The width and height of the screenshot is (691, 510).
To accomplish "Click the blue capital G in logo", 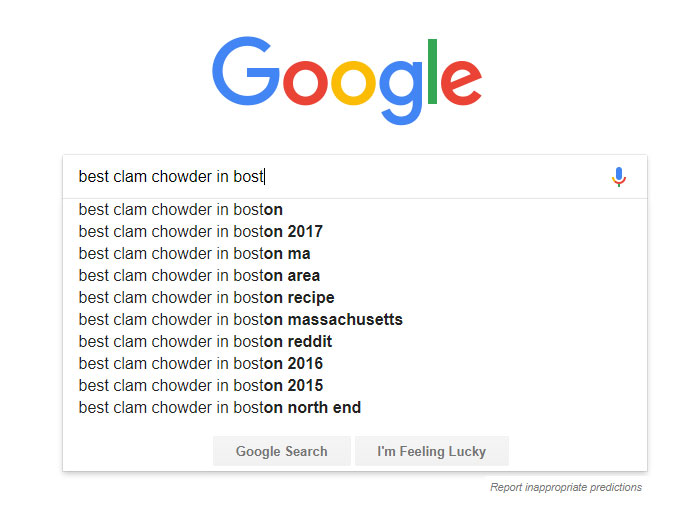I will click(x=246, y=71).
